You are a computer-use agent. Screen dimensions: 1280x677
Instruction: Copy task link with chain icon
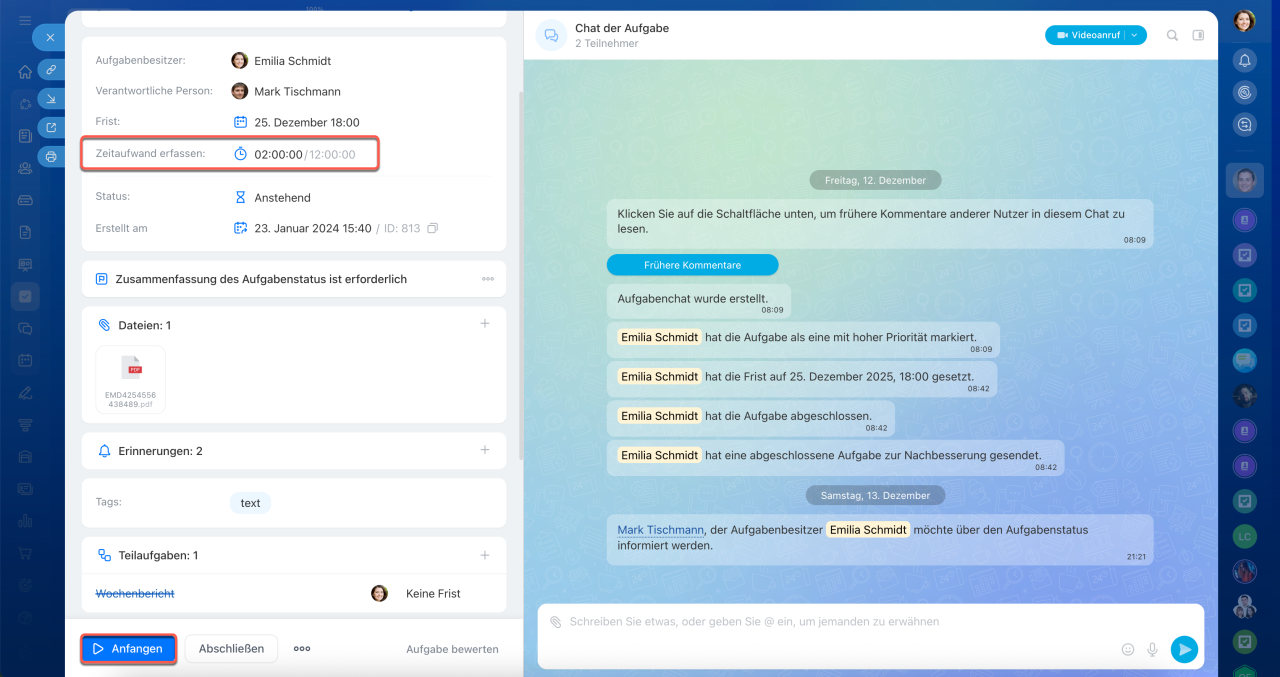51,70
